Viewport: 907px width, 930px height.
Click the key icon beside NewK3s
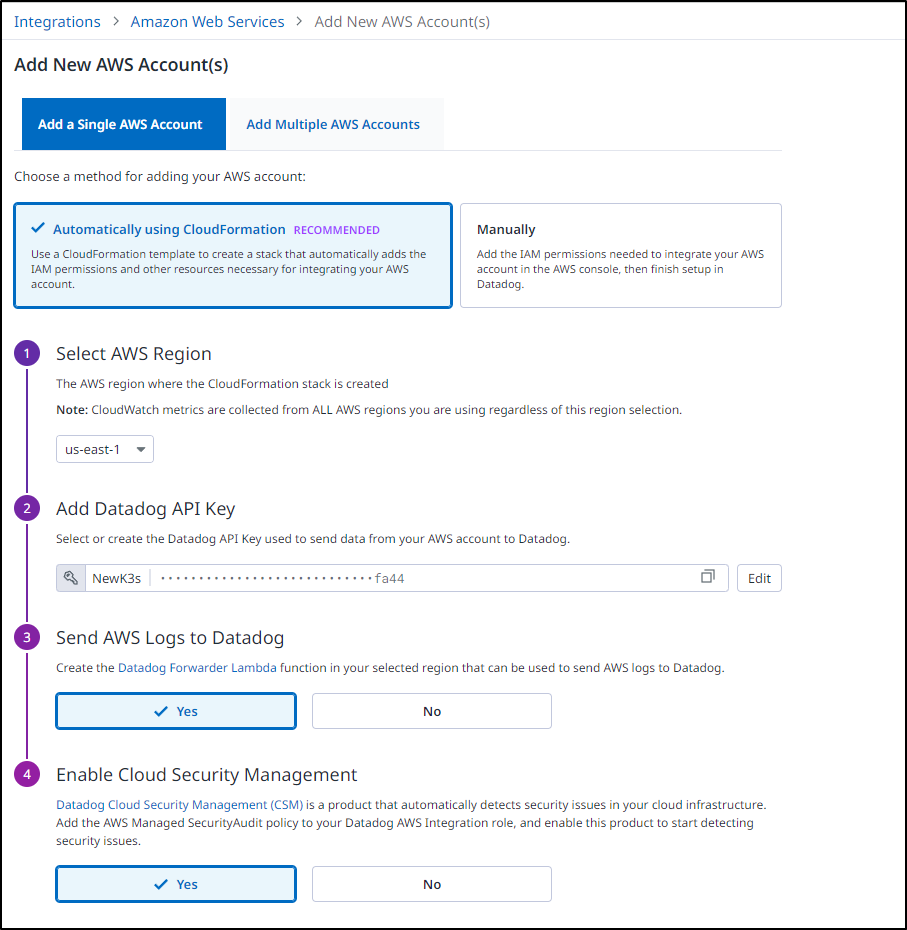pos(71,578)
